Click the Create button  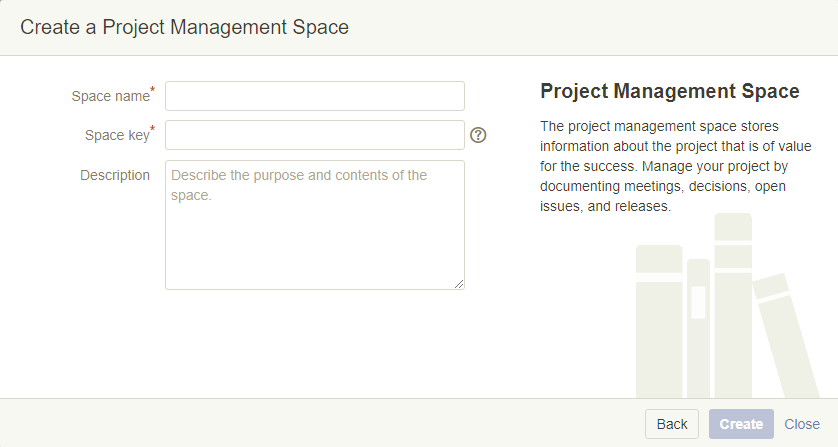[x=741, y=424]
